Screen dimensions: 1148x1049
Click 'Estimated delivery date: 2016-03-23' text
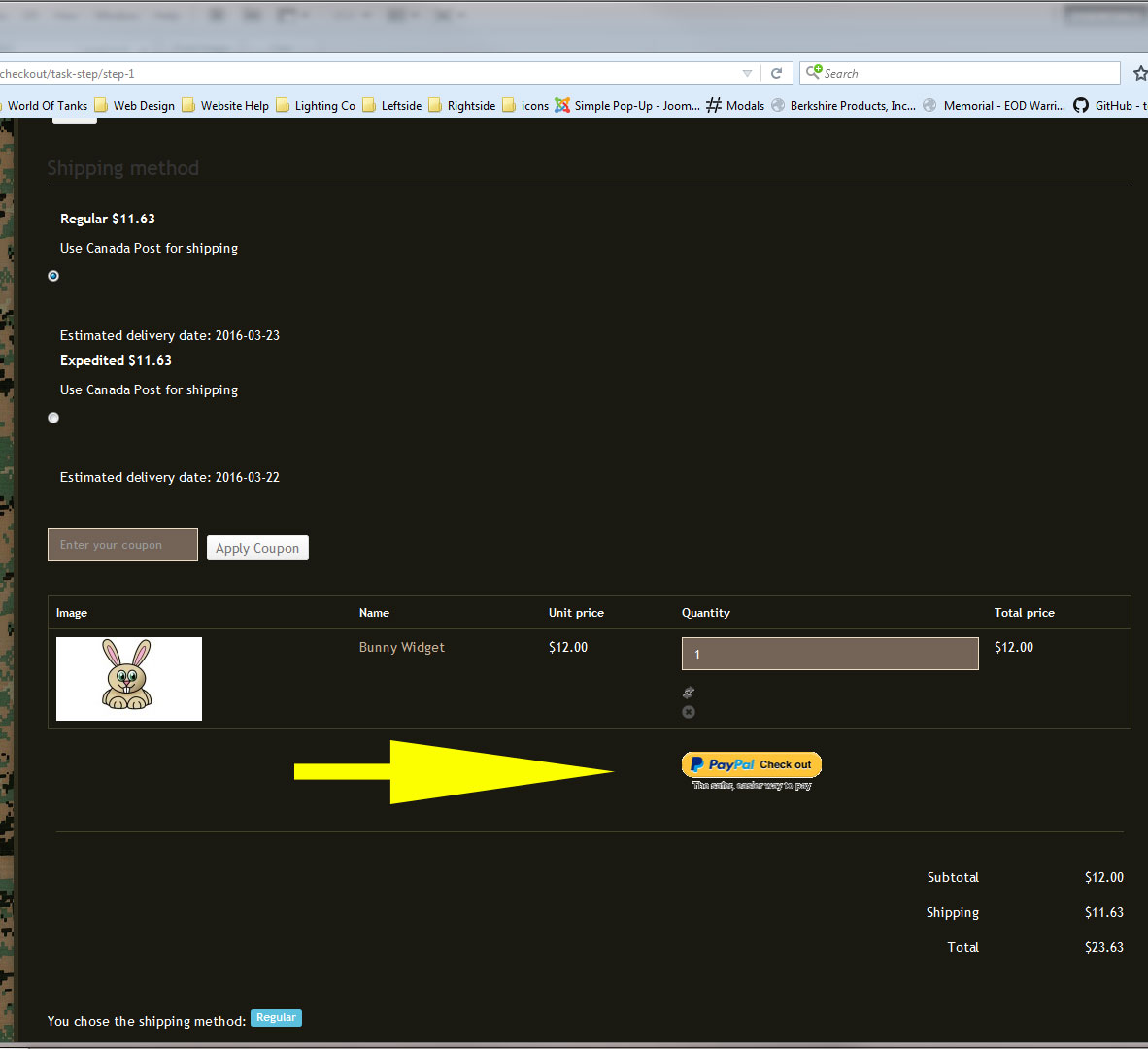170,335
